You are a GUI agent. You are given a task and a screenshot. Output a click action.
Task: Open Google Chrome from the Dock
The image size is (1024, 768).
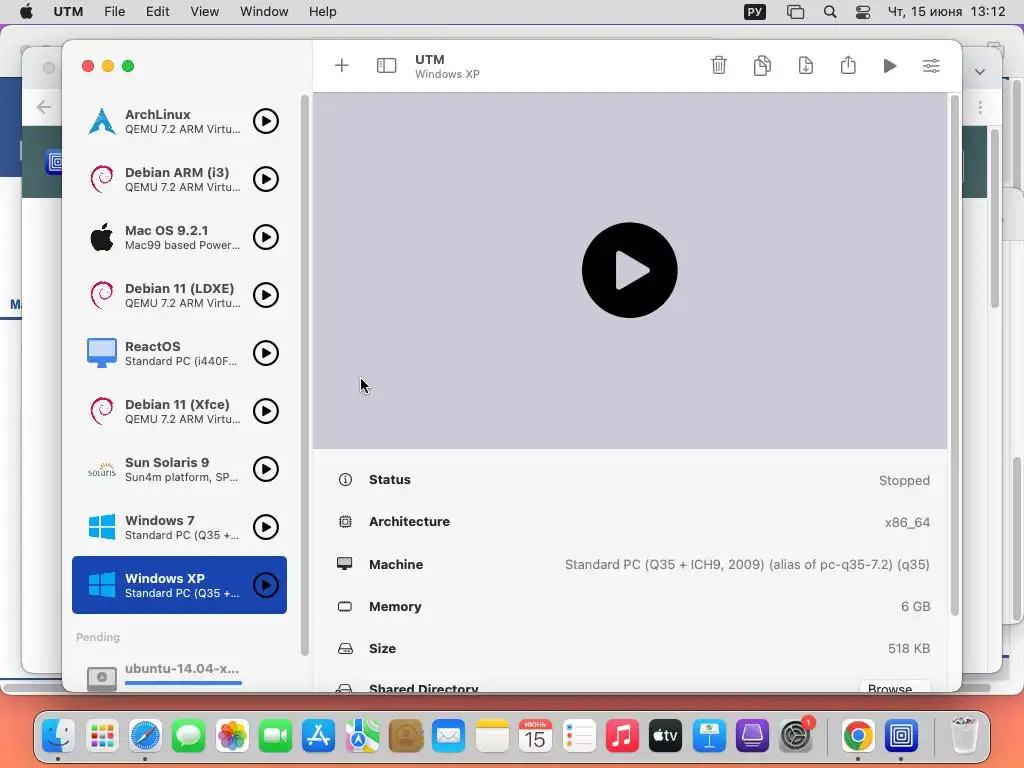pos(858,736)
